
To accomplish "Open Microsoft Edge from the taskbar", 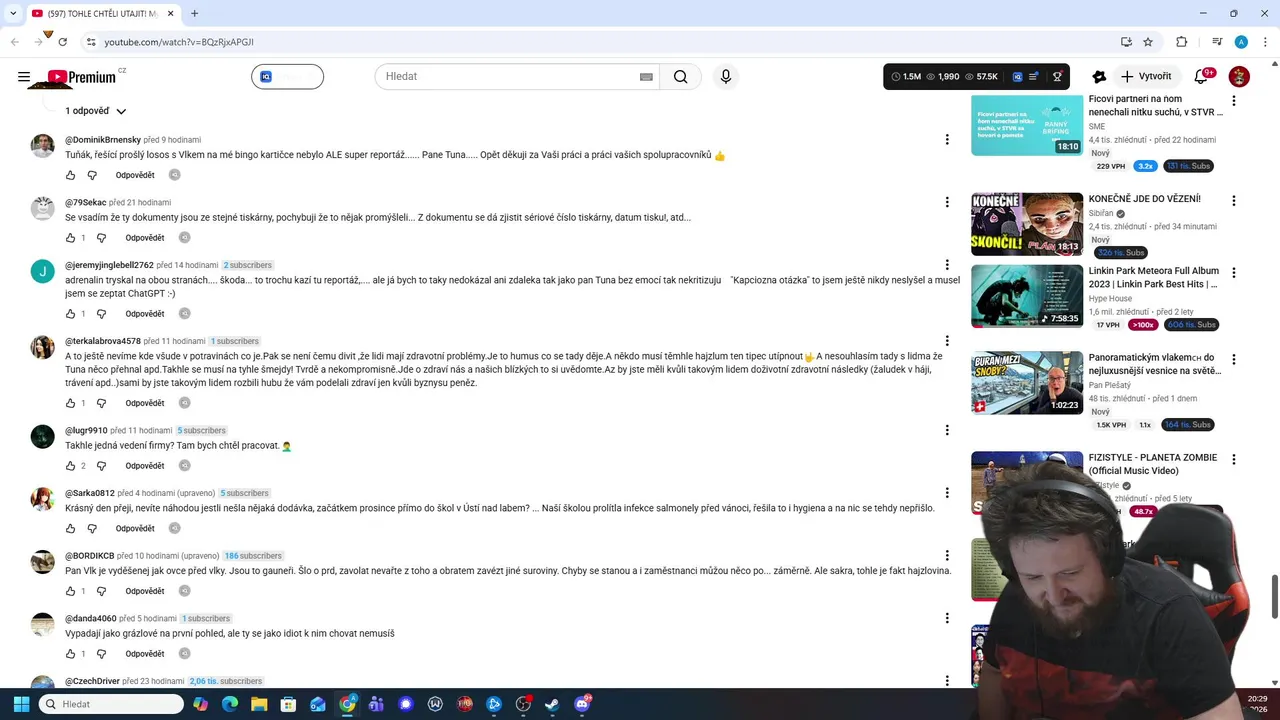I will click(230, 704).
